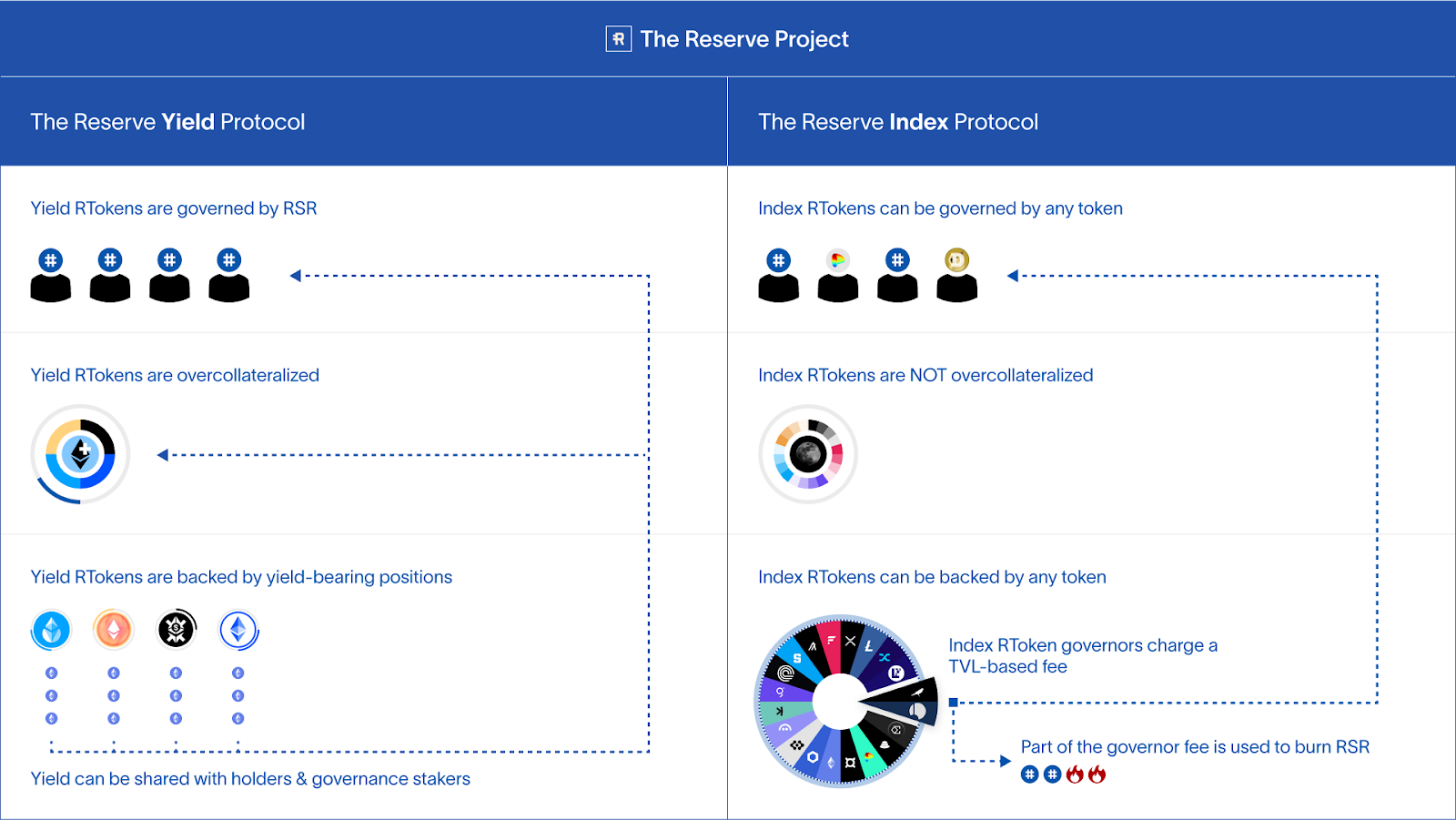Image resolution: width=1456 pixels, height=820 pixels.
Task: Click the blue-ringed ETH token icon
Action: (x=237, y=628)
